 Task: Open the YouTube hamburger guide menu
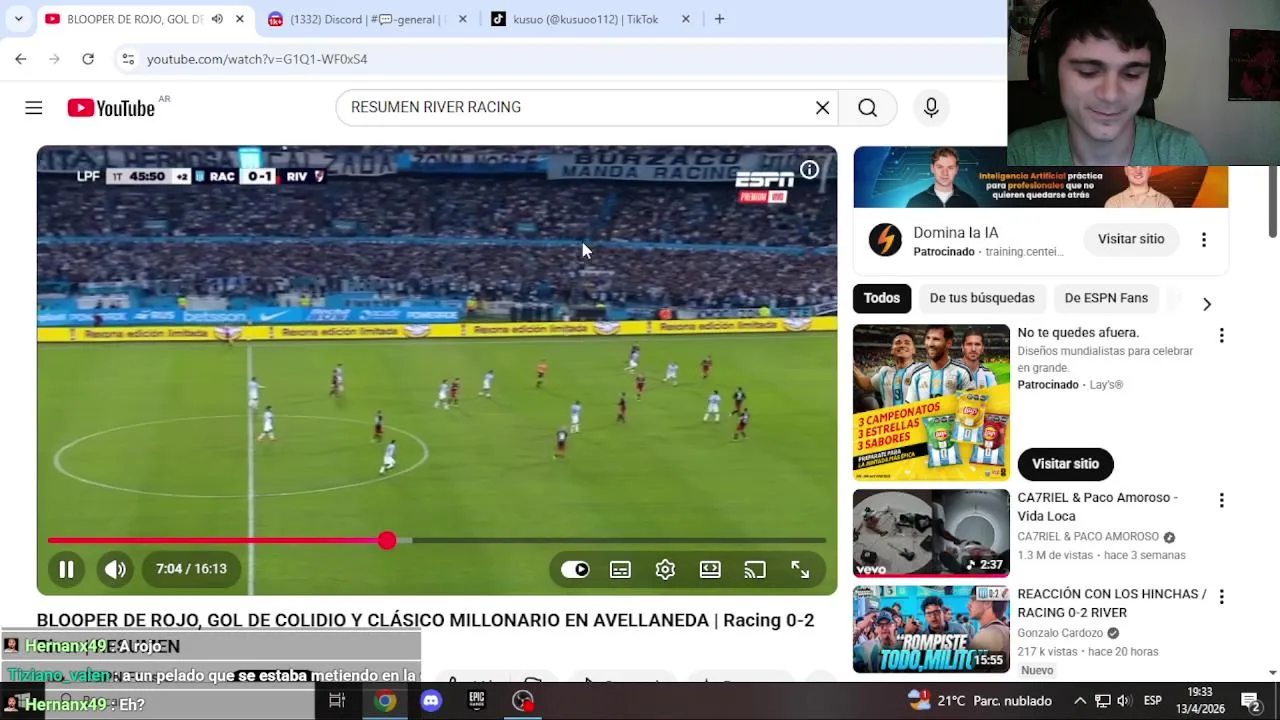[34, 108]
